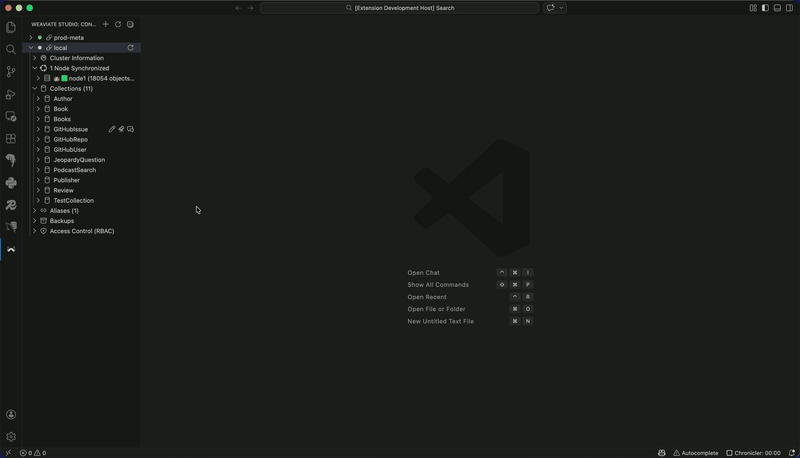Click Chronicler: 00:00 in status bar
Image resolution: width=800 pixels, height=458 pixels.
(x=753, y=453)
